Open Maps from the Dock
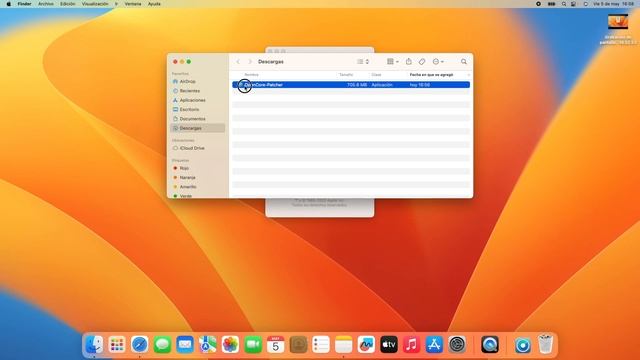640x360 pixels. (x=208, y=345)
